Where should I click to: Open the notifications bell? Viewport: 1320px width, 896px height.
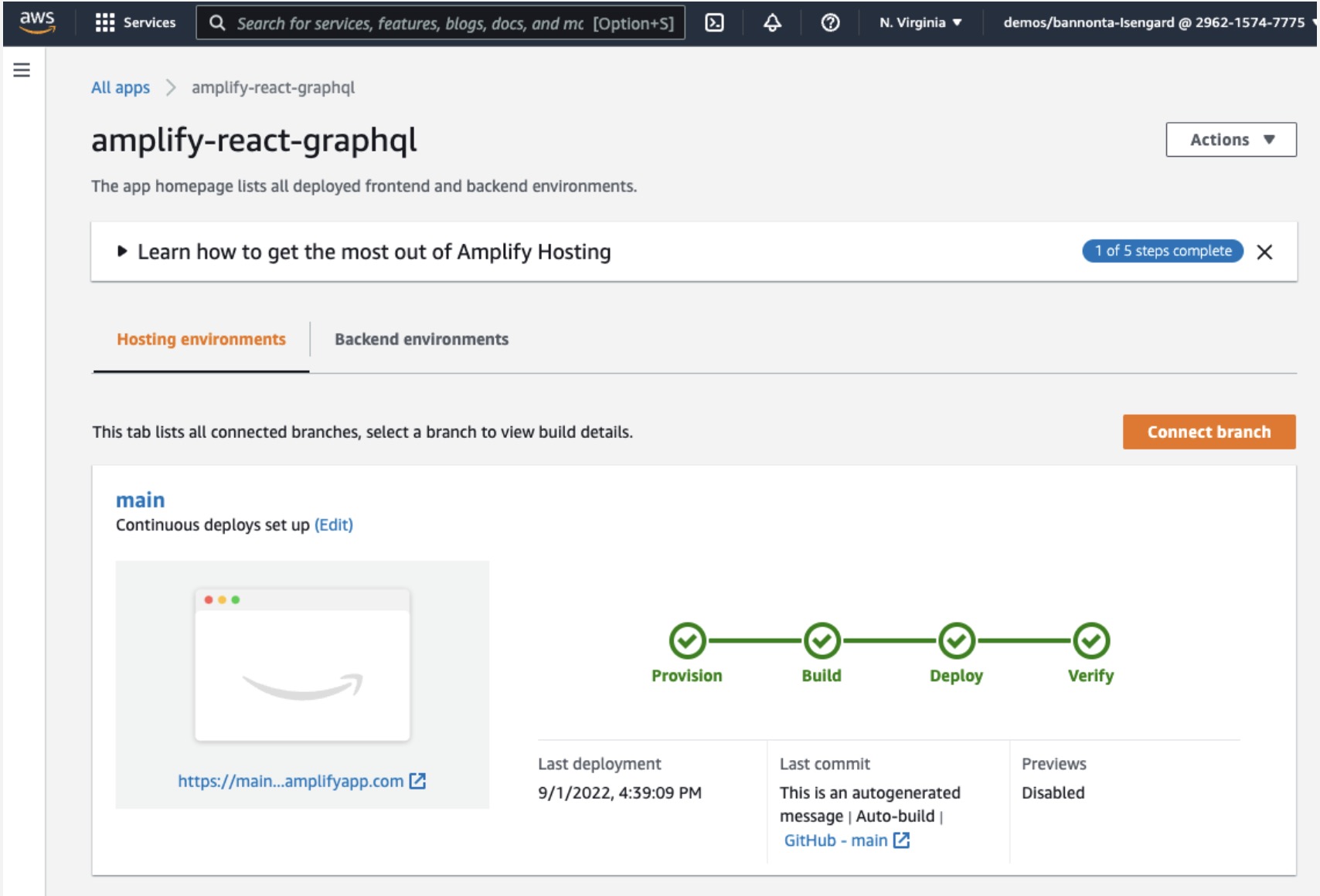(772, 22)
